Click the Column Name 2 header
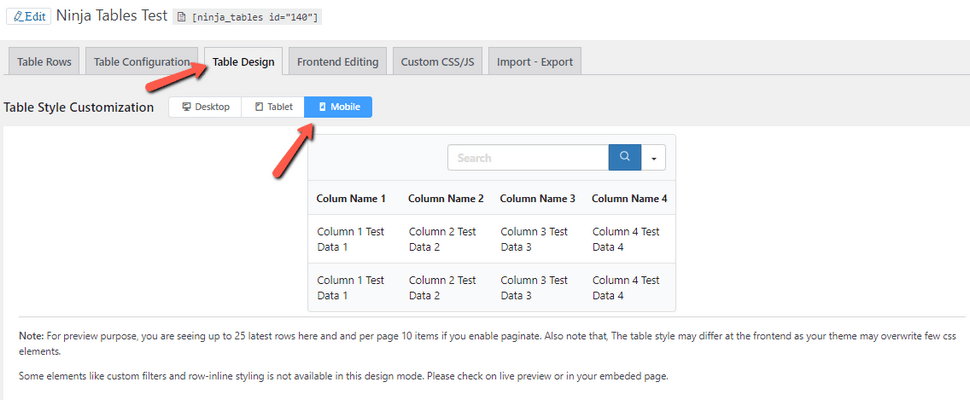The image size is (970, 400). click(445, 198)
